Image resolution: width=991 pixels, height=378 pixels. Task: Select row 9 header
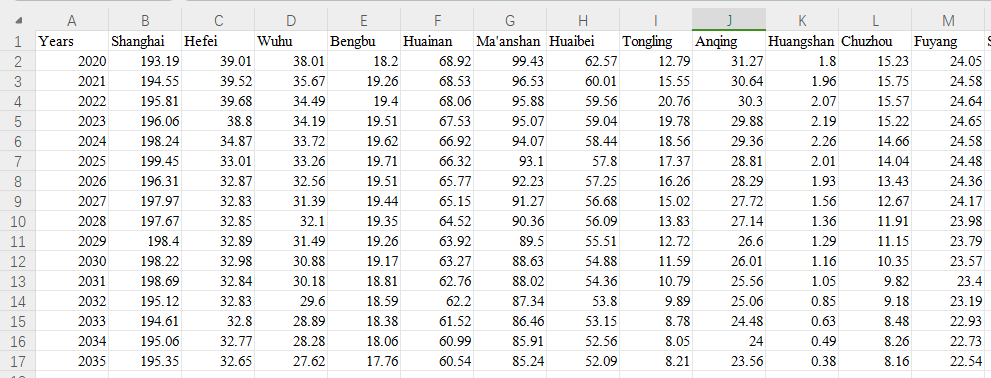click(18, 202)
